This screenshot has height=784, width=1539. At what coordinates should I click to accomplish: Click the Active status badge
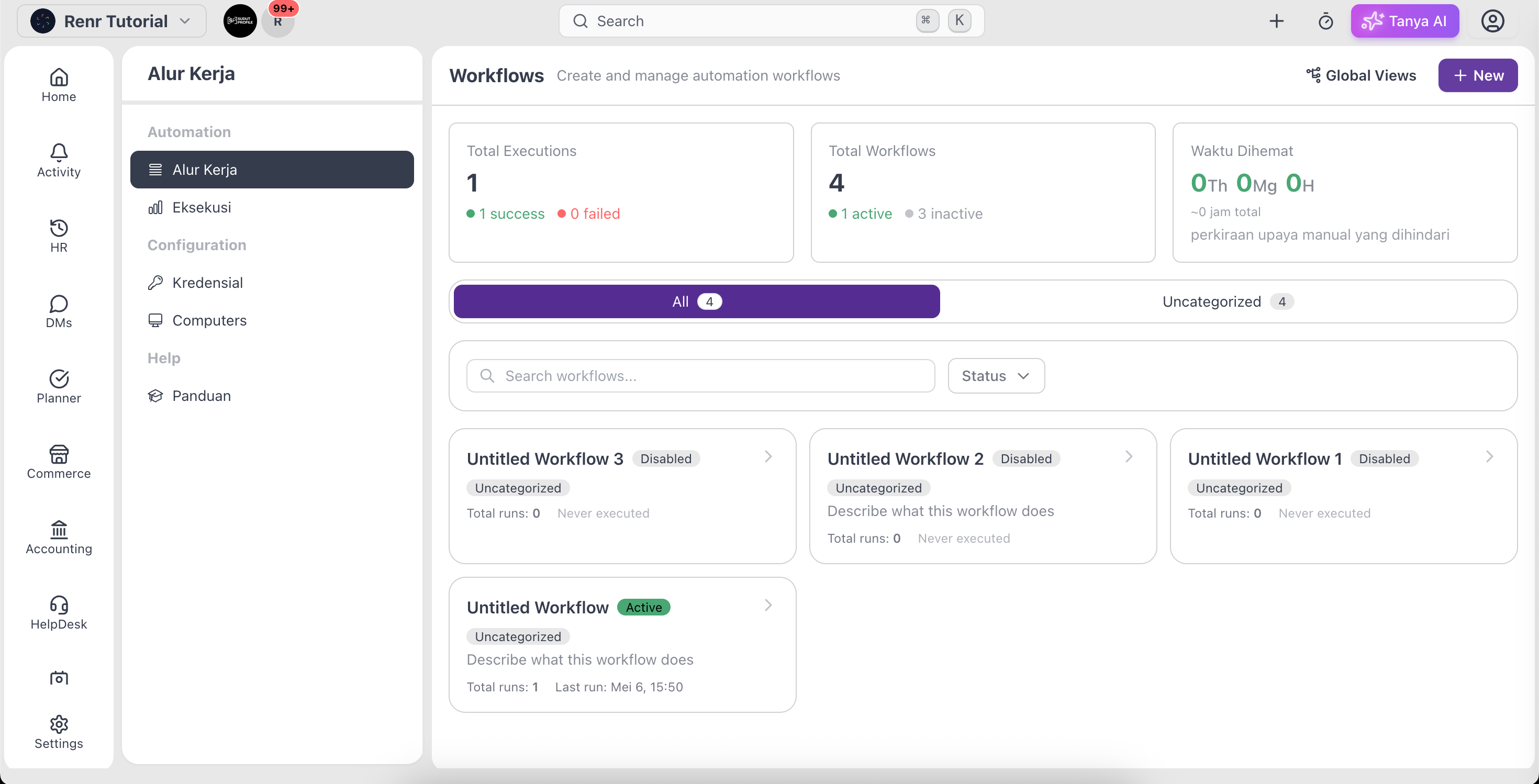(x=643, y=607)
